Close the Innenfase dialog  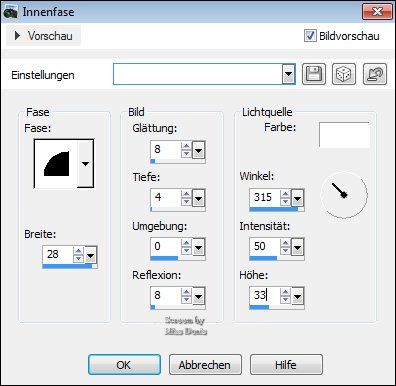click(377, 12)
